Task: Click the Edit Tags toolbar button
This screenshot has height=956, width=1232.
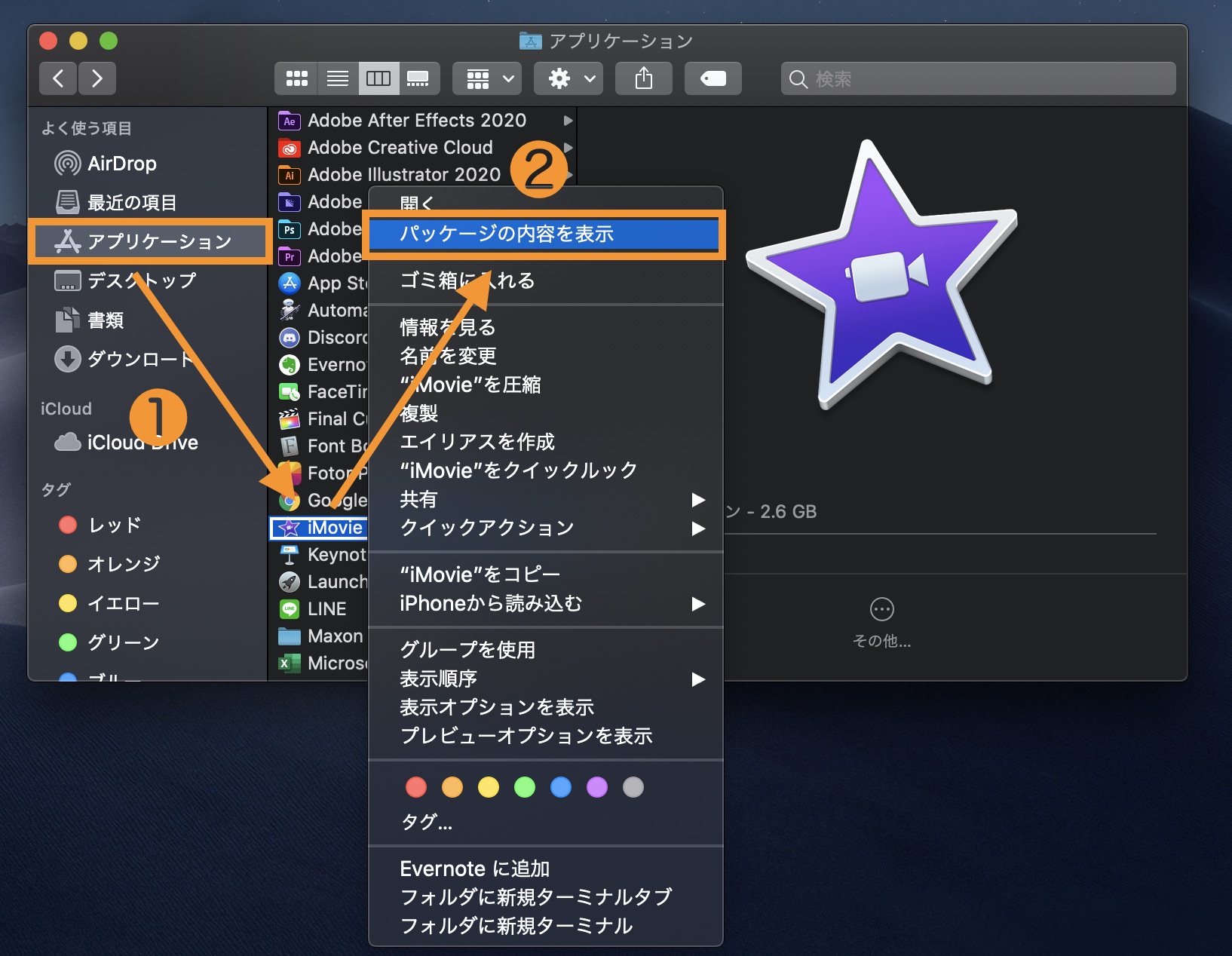Action: [713, 78]
